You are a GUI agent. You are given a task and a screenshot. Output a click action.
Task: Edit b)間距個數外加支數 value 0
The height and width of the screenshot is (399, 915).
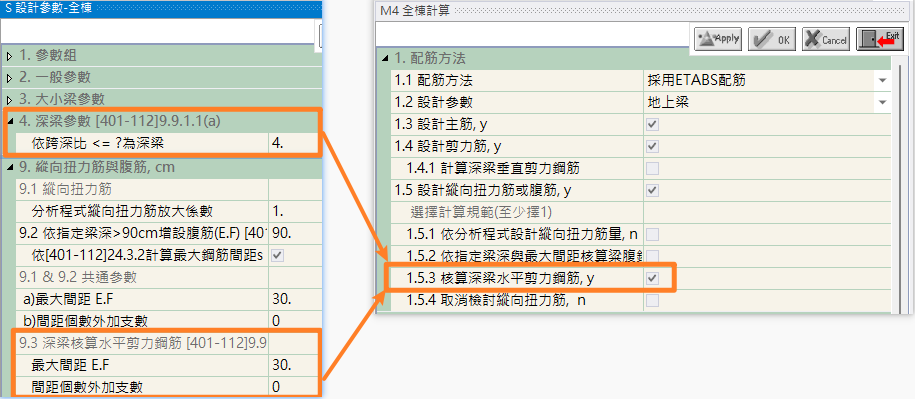(295, 321)
